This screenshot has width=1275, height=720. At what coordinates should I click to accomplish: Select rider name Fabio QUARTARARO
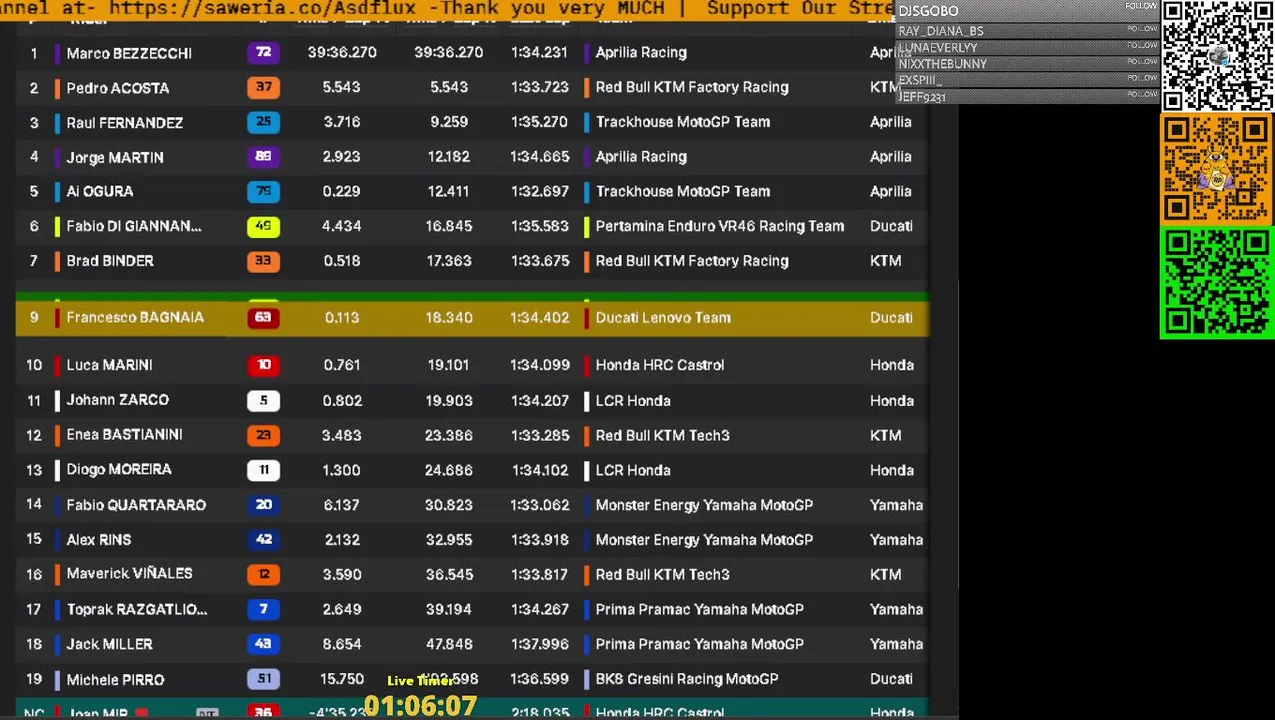tap(136, 505)
